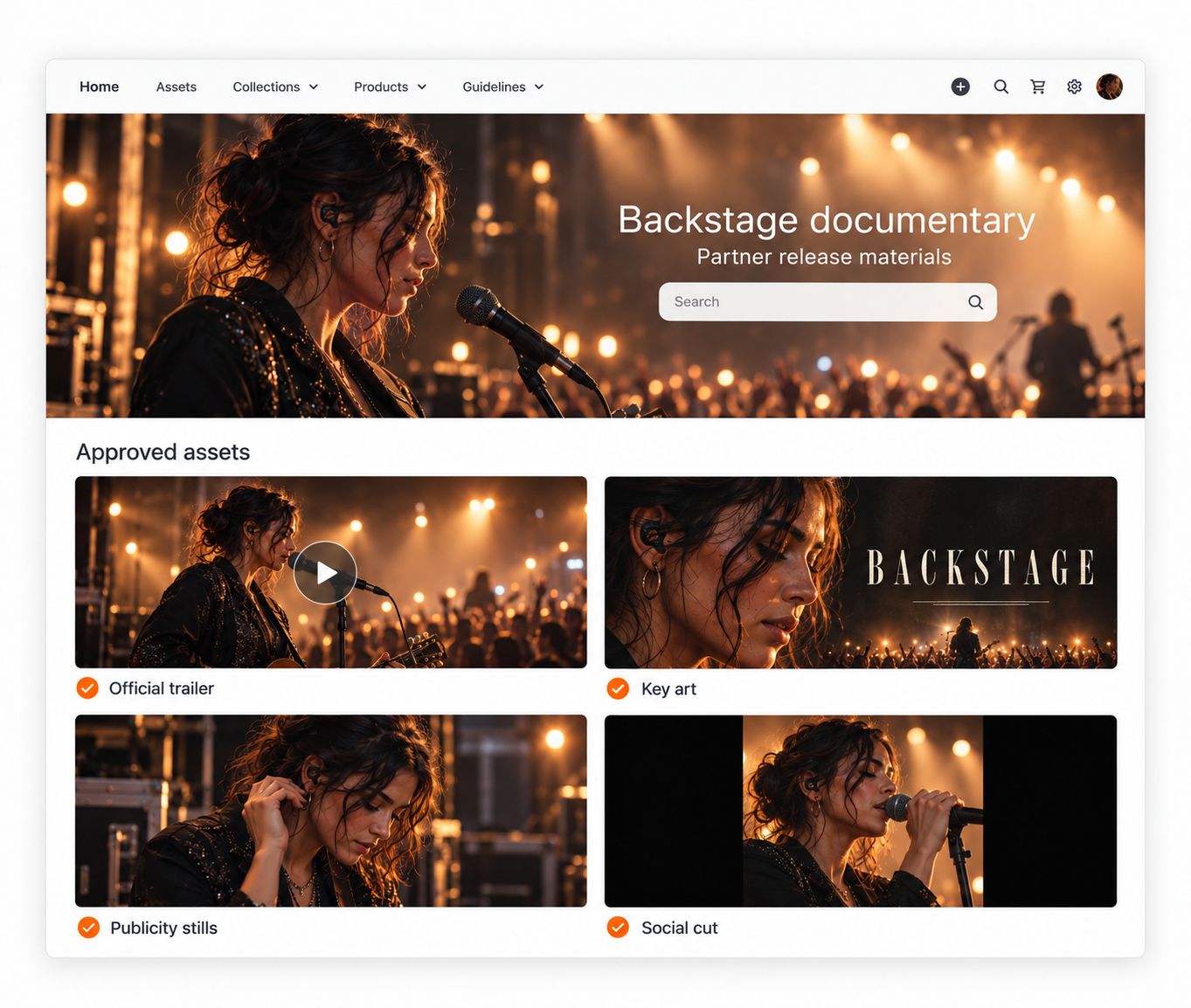This screenshot has width=1191, height=1008.
Task: Click Partner release materials subtitle
Action: pyautogui.click(x=824, y=257)
